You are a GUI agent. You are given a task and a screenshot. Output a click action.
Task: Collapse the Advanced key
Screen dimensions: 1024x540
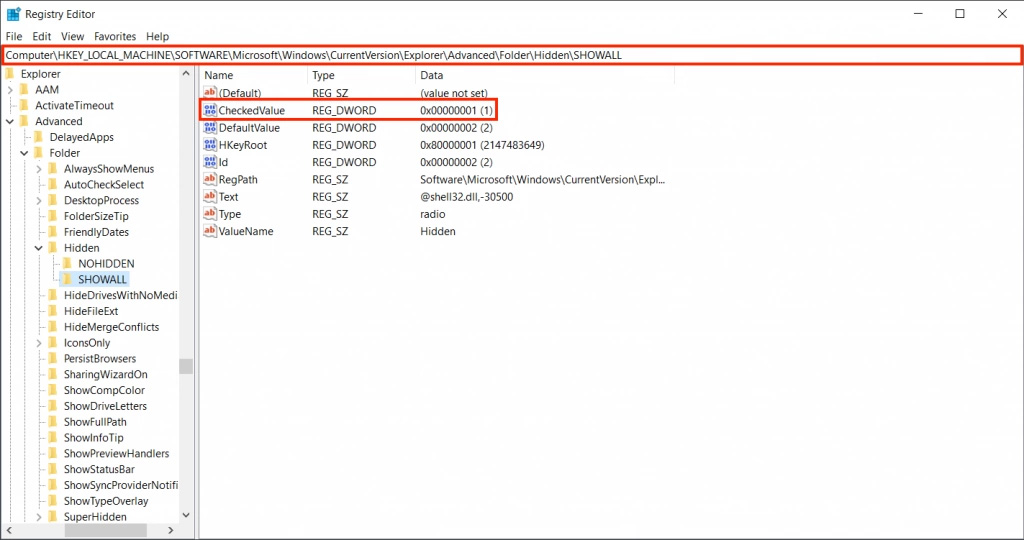(x=10, y=121)
